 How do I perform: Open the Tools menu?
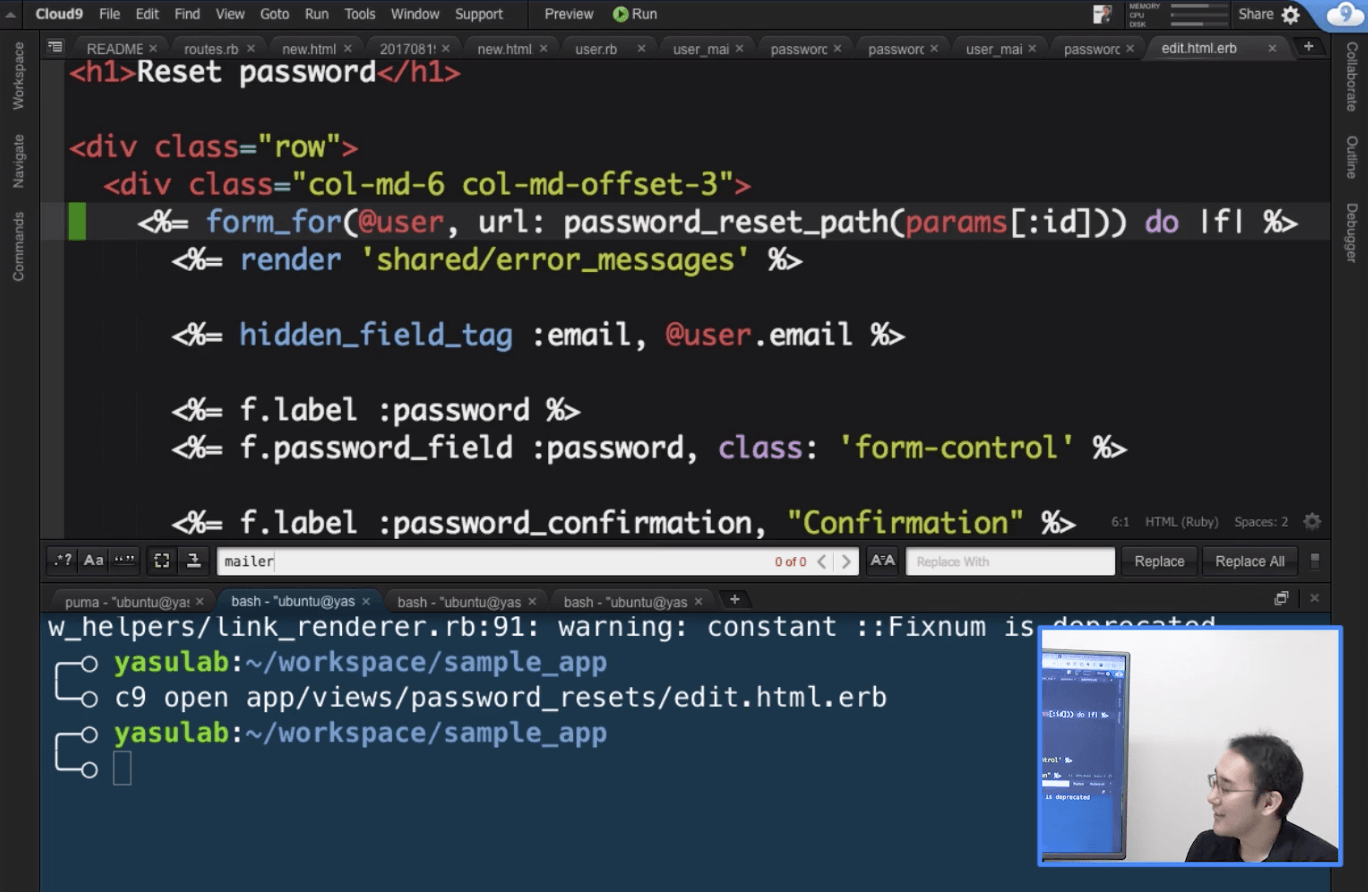click(x=359, y=14)
